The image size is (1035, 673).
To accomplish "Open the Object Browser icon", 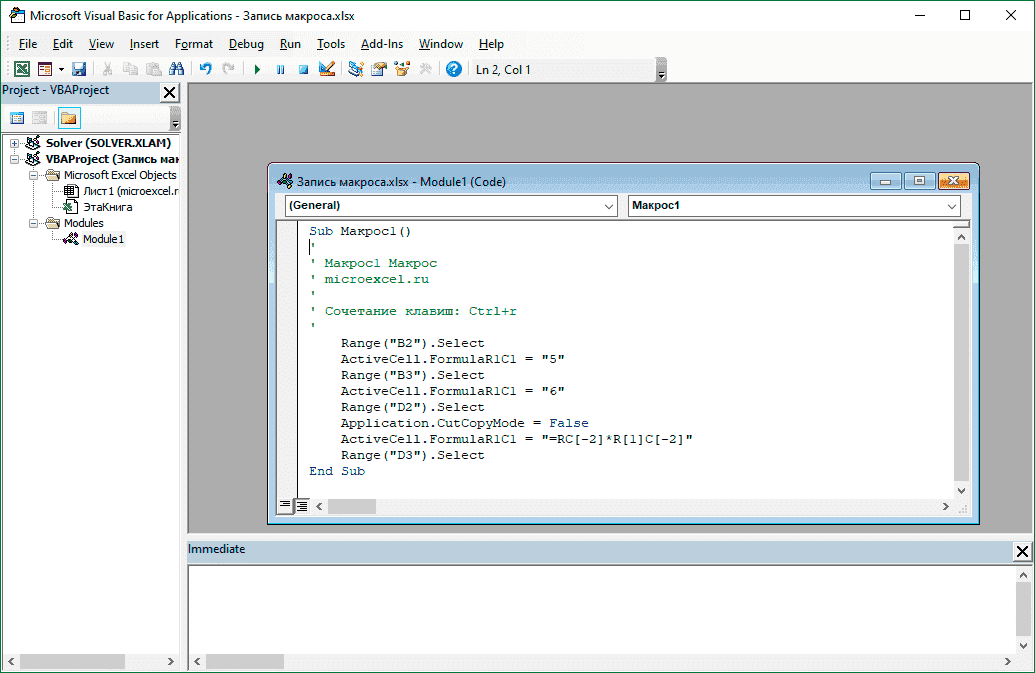I will coord(403,70).
